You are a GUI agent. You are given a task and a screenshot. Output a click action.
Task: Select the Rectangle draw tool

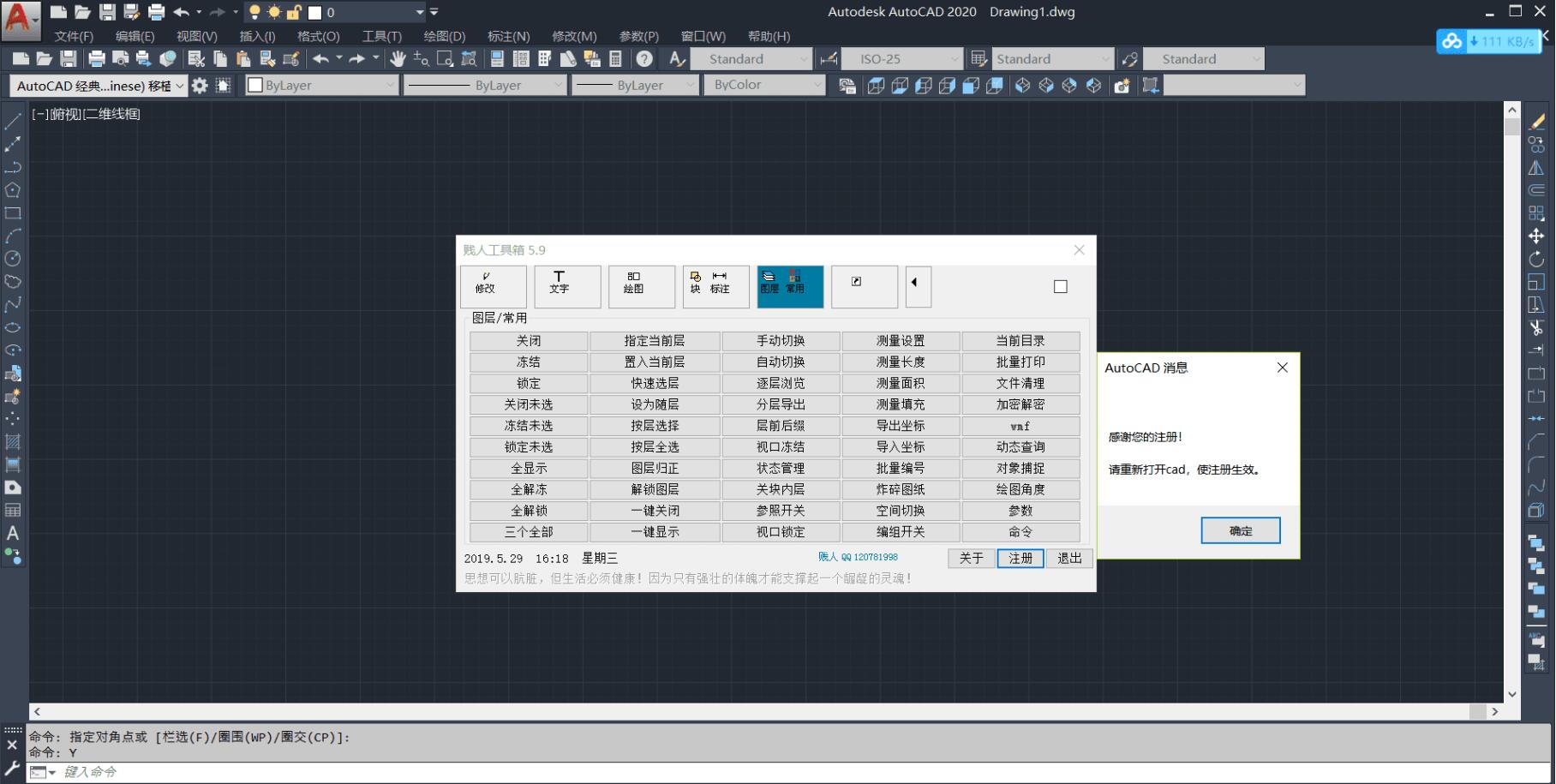13,213
